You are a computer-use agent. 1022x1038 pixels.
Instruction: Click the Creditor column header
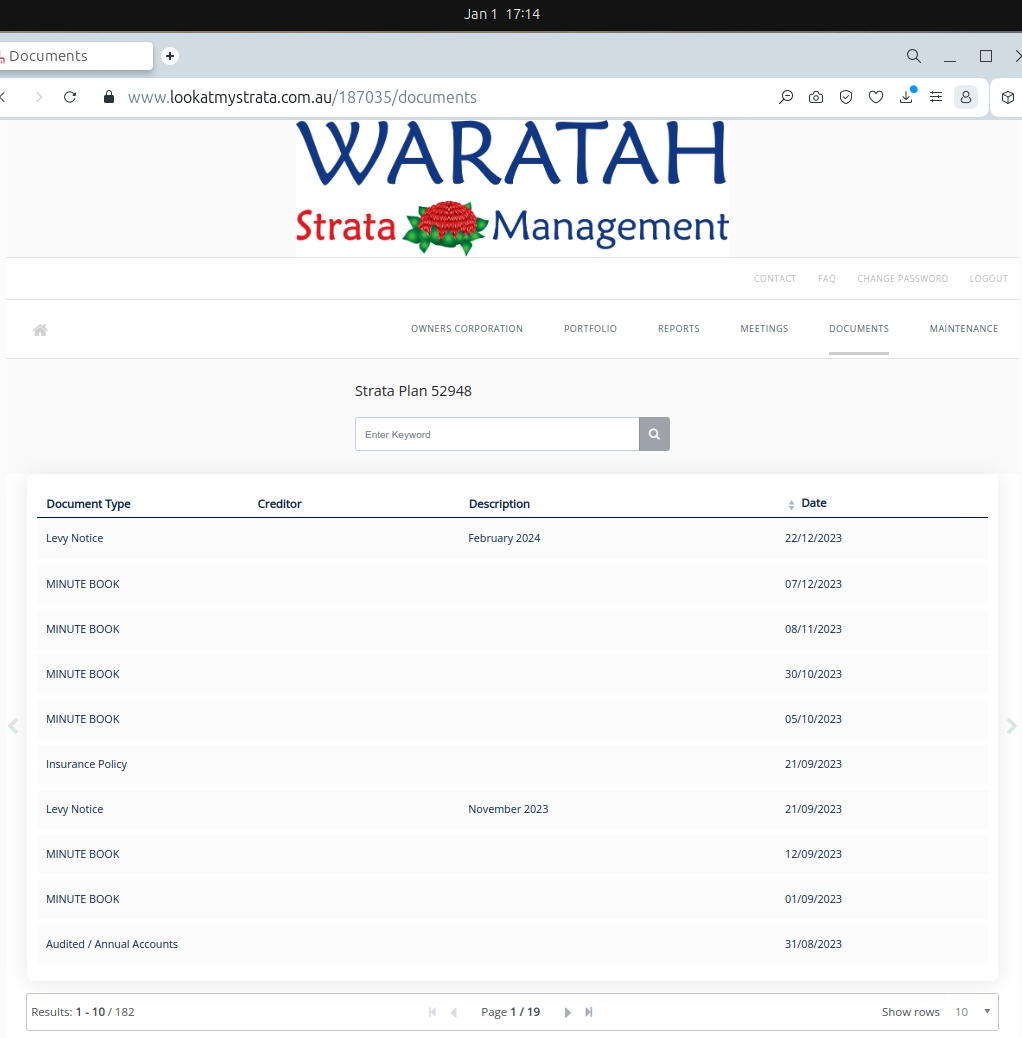click(279, 504)
